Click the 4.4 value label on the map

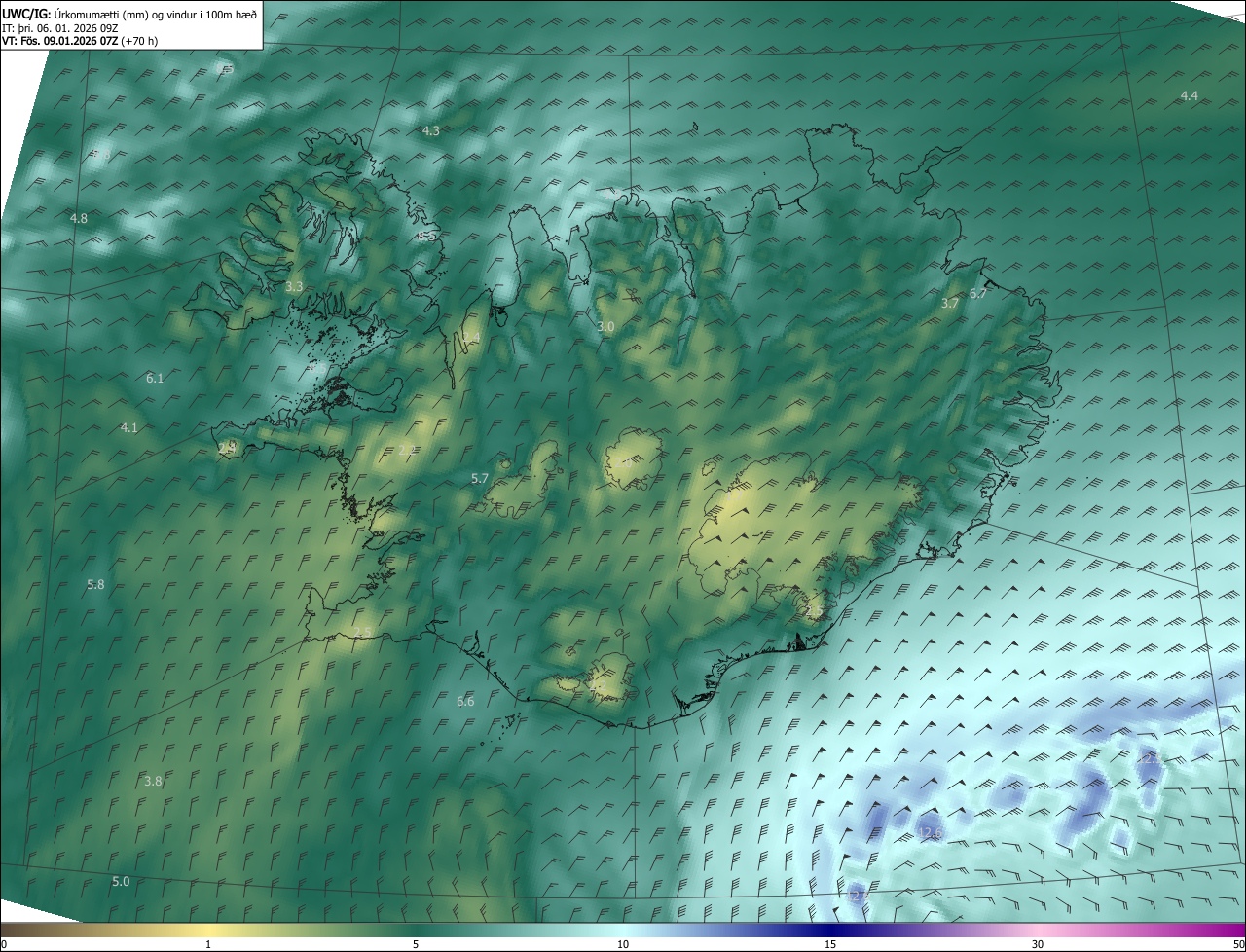tap(1189, 95)
